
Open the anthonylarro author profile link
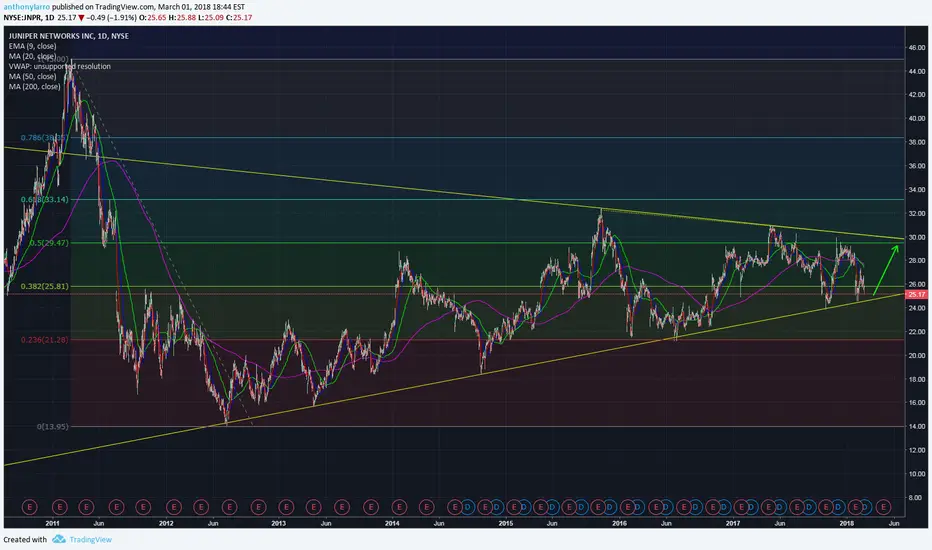pos(27,7)
